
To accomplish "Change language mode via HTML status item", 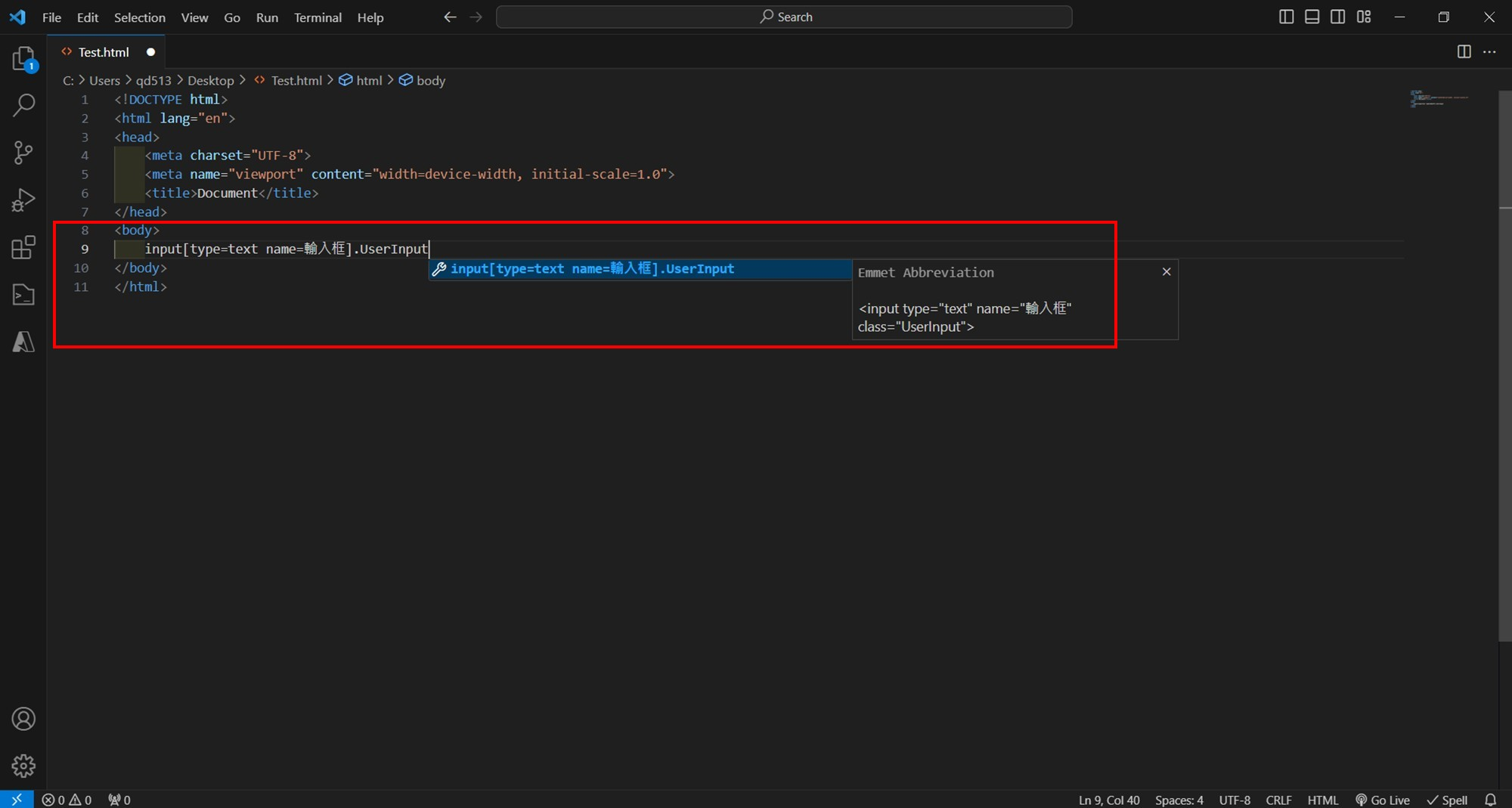I will [x=1322, y=800].
